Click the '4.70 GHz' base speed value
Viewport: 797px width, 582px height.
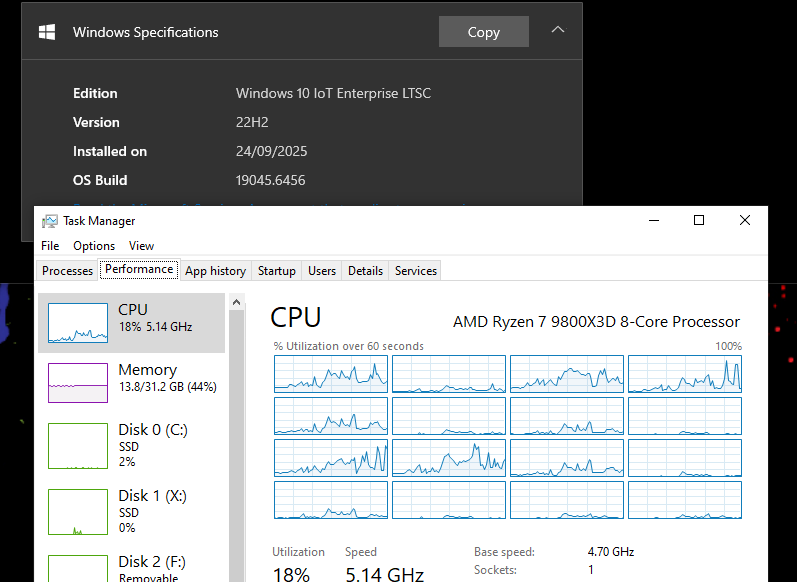point(611,552)
